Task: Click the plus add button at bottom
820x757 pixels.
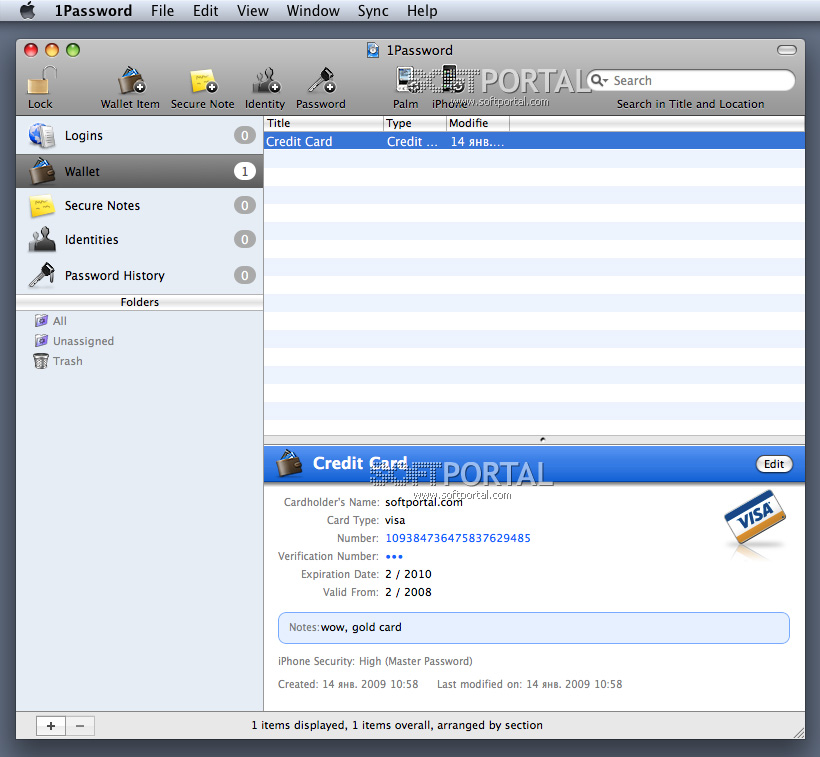Action: tap(51, 726)
